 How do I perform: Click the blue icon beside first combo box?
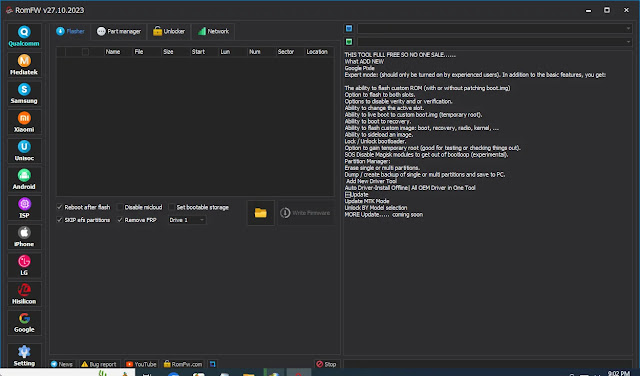[x=349, y=28]
